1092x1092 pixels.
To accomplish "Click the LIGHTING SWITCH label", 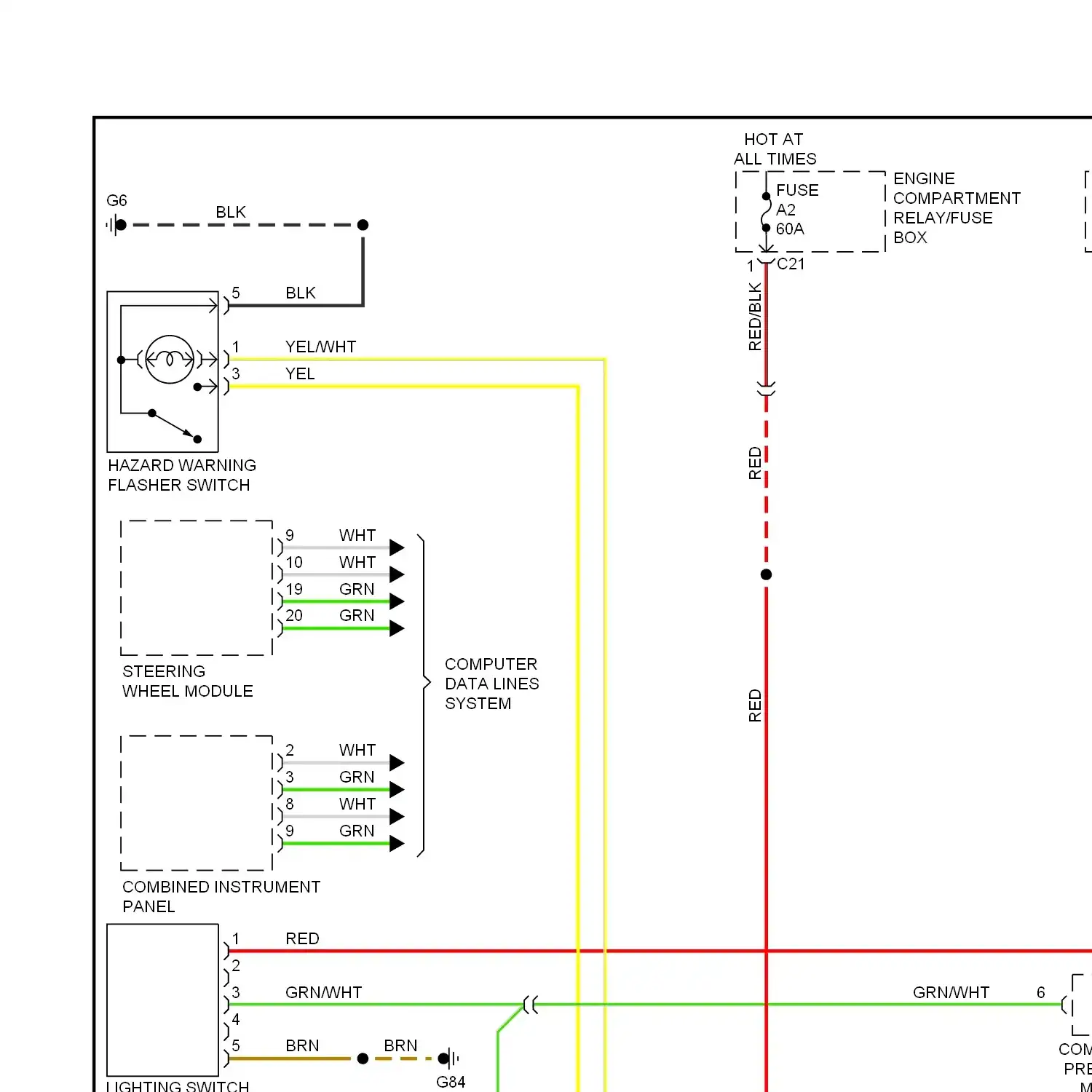I will (178, 1085).
